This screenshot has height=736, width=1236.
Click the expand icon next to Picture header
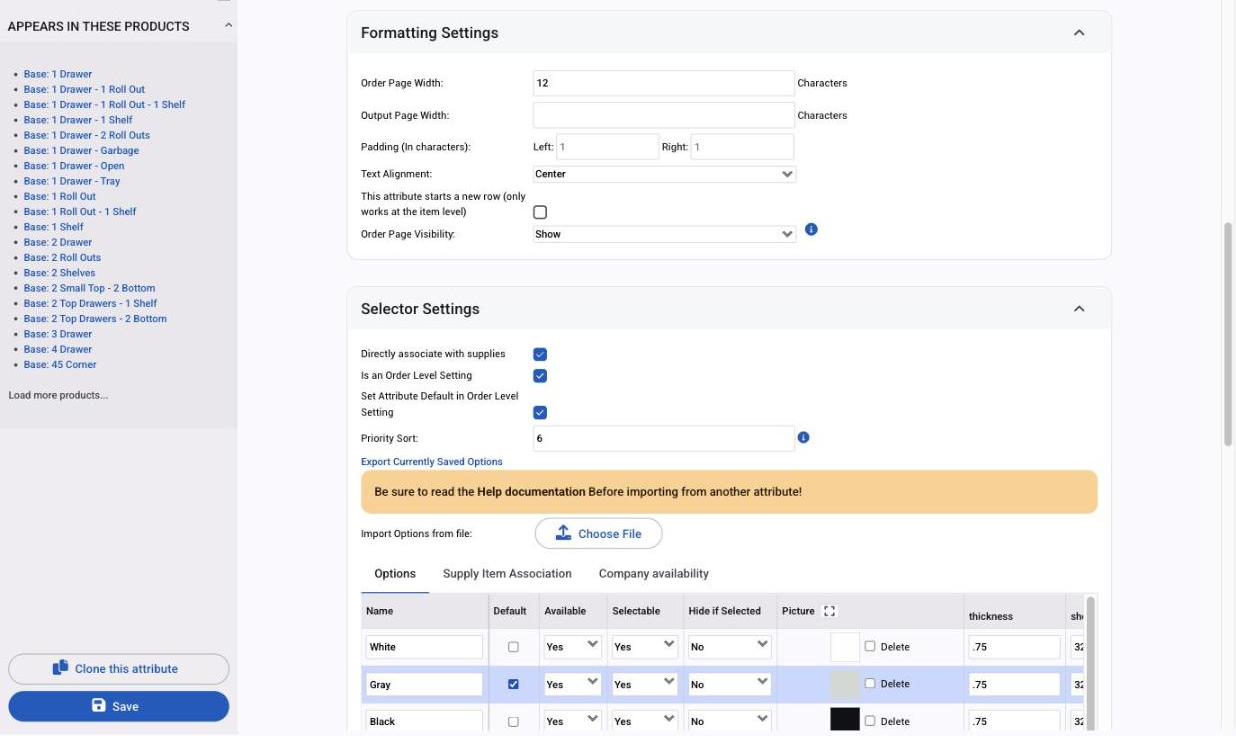point(828,611)
